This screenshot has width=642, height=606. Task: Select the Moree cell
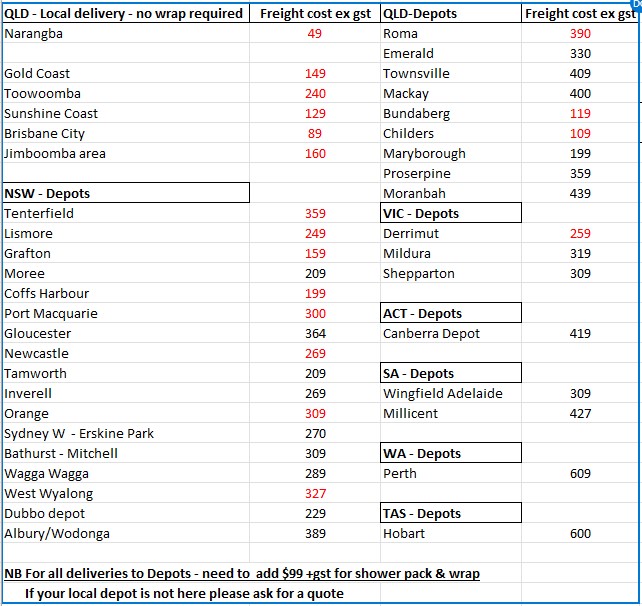tap(126, 274)
